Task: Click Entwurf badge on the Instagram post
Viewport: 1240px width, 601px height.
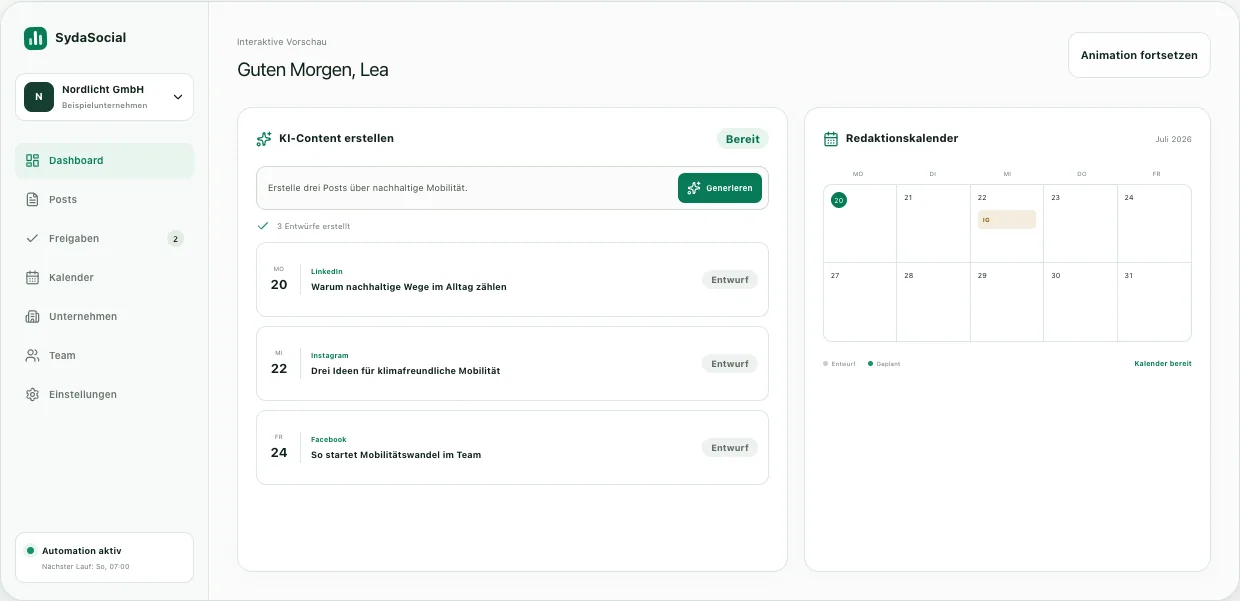Action: point(730,364)
